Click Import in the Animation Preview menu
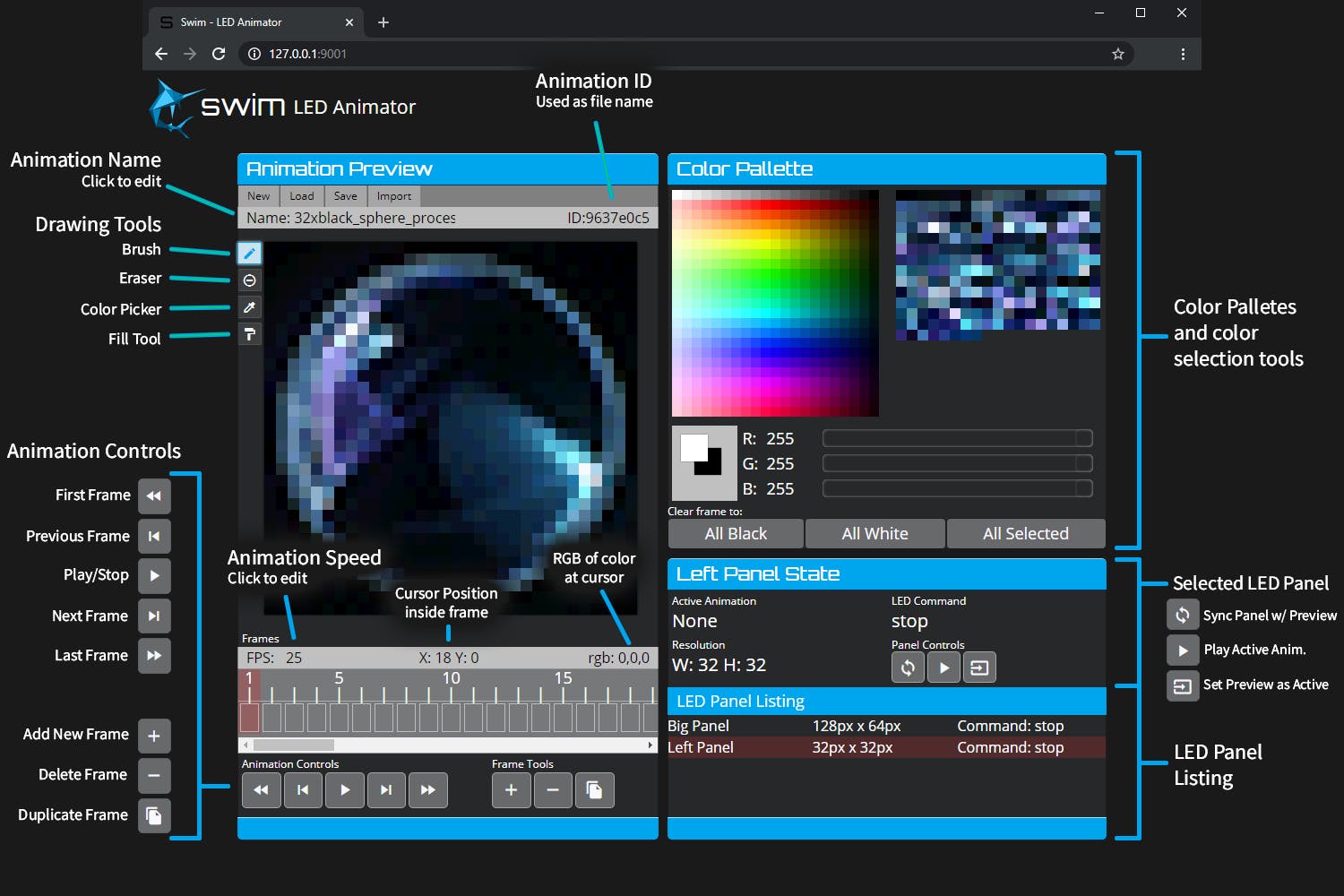Screen dimensions: 1344x896 [x=394, y=196]
